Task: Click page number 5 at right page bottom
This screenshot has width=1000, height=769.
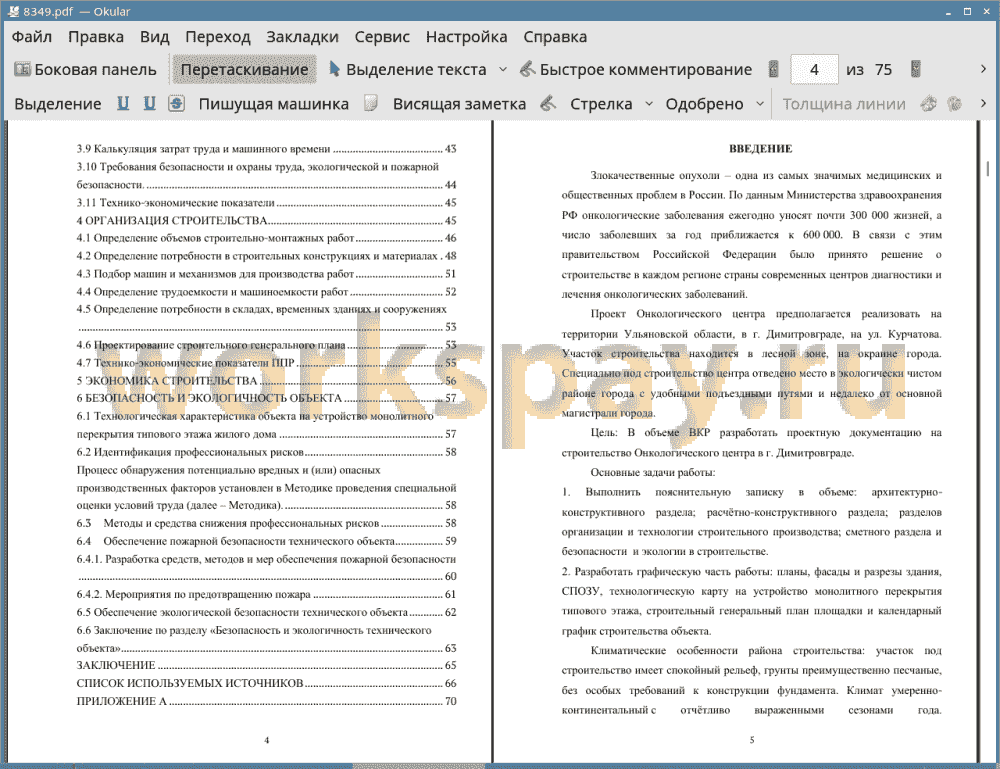Action: click(752, 740)
